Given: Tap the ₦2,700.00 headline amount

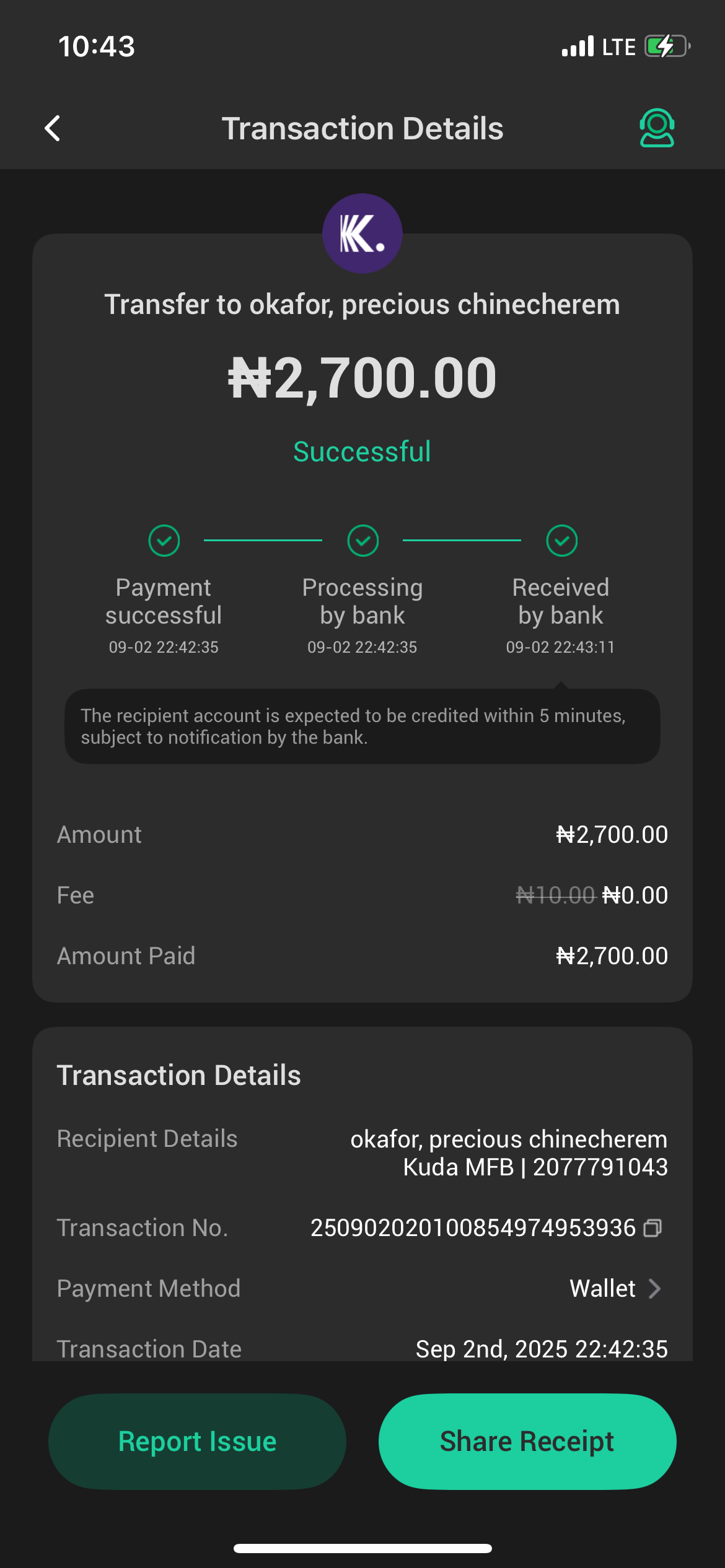Looking at the screenshot, I should [362, 378].
